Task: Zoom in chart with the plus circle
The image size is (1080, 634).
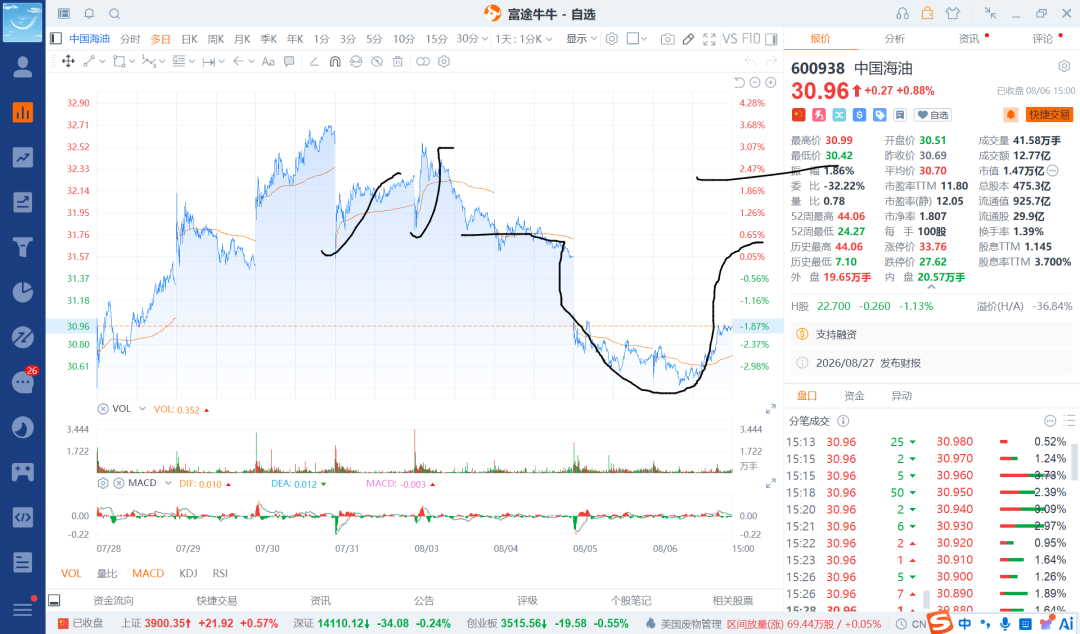Action: [x=771, y=83]
